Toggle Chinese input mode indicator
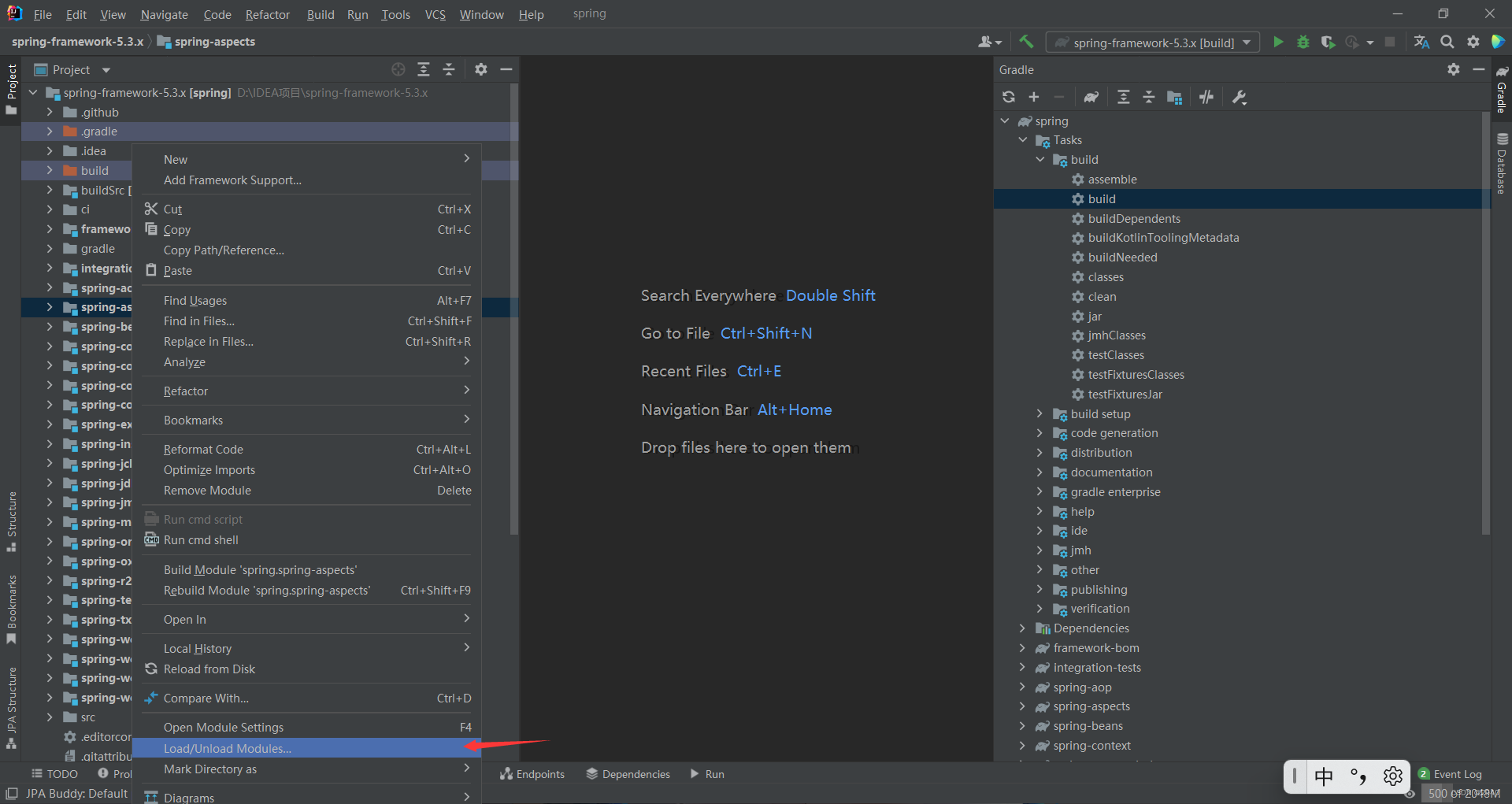Viewport: 1512px width, 804px height. (x=1324, y=776)
